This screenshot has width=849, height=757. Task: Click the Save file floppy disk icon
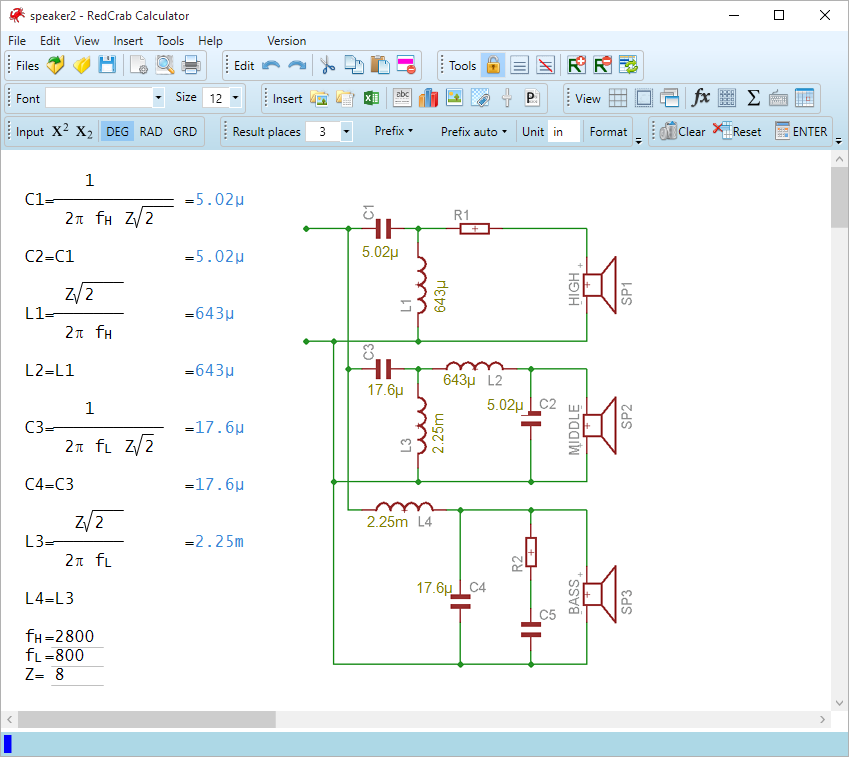(x=107, y=66)
